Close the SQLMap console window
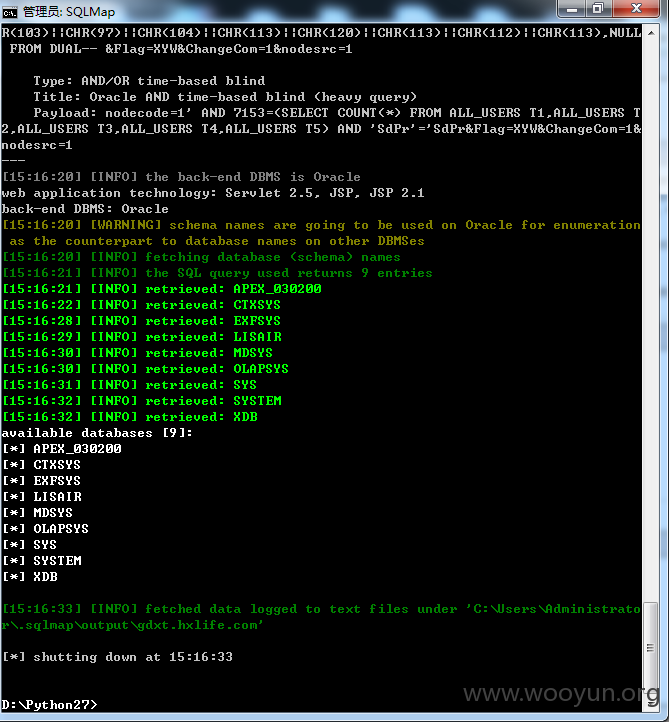This screenshot has height=722, width=669. click(636, 9)
